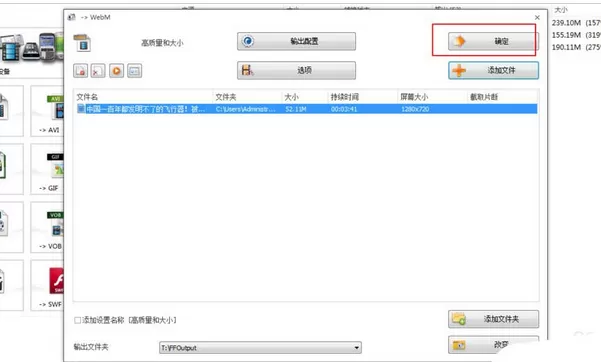
Task: Click the 选项 options button
Action: pos(296,70)
